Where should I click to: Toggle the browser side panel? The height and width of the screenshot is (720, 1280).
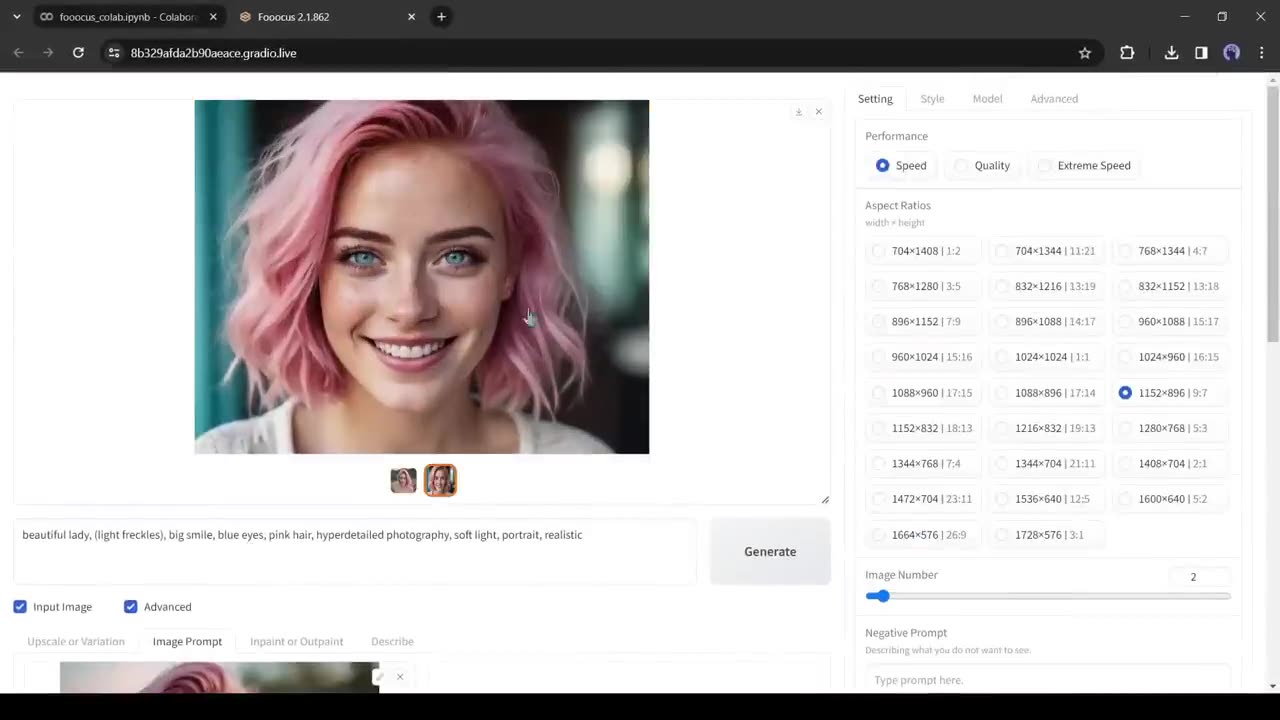(1201, 53)
